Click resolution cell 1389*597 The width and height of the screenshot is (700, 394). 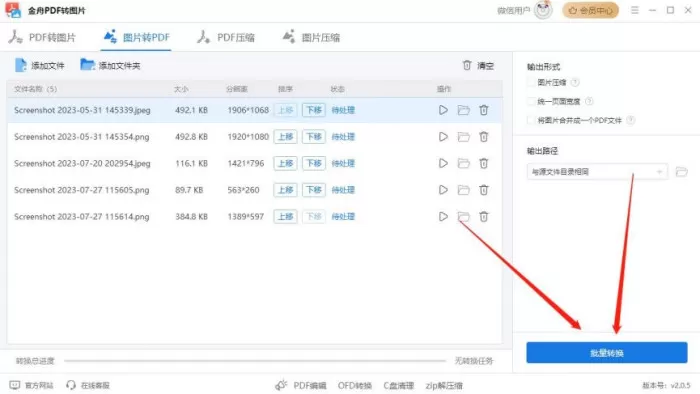click(246, 216)
